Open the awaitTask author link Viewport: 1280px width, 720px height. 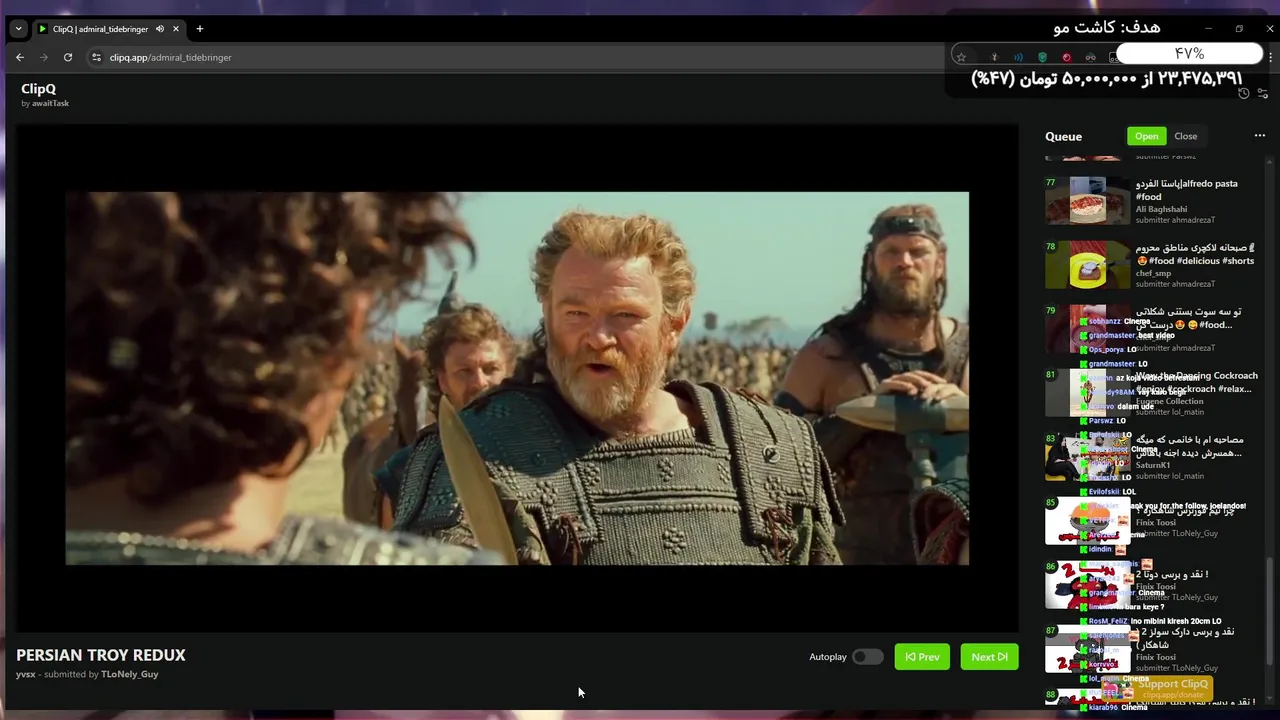[50, 103]
